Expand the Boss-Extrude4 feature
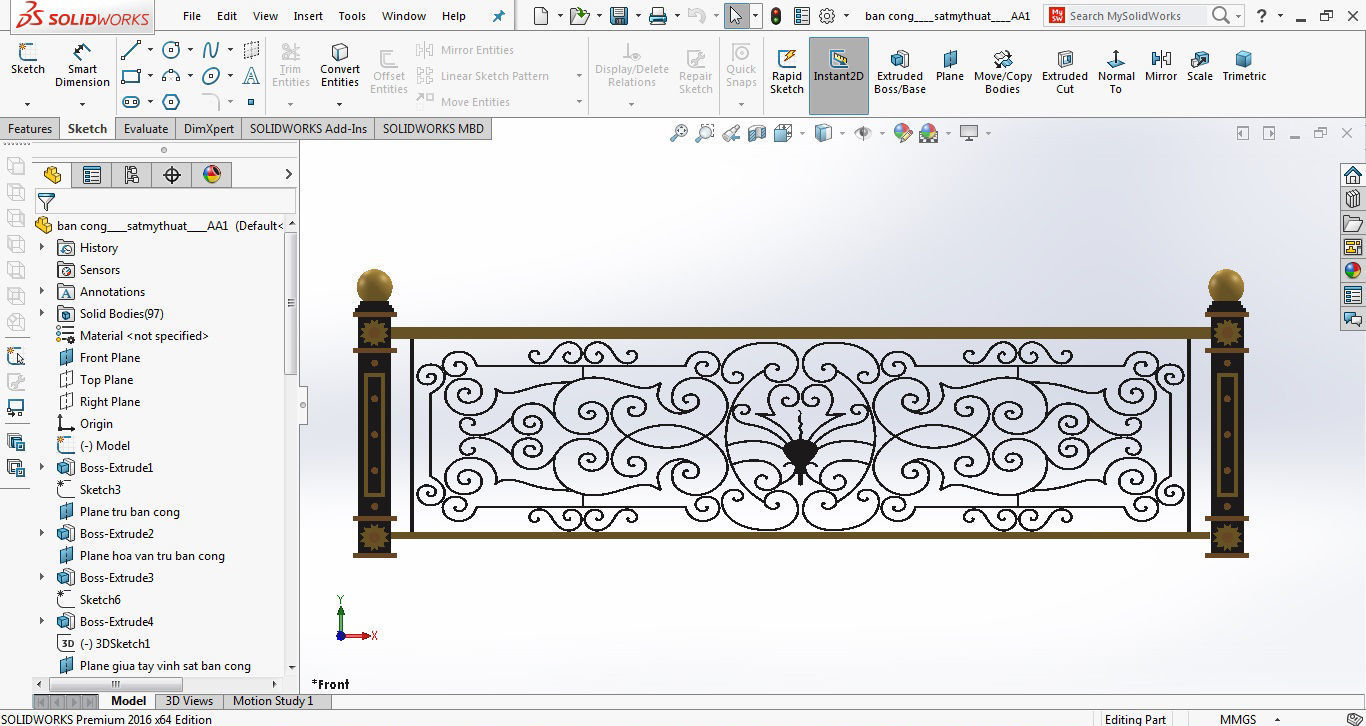1366x726 pixels. click(41, 621)
